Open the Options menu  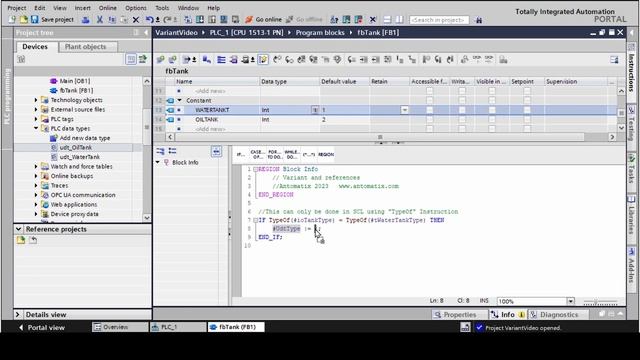tap(136, 8)
